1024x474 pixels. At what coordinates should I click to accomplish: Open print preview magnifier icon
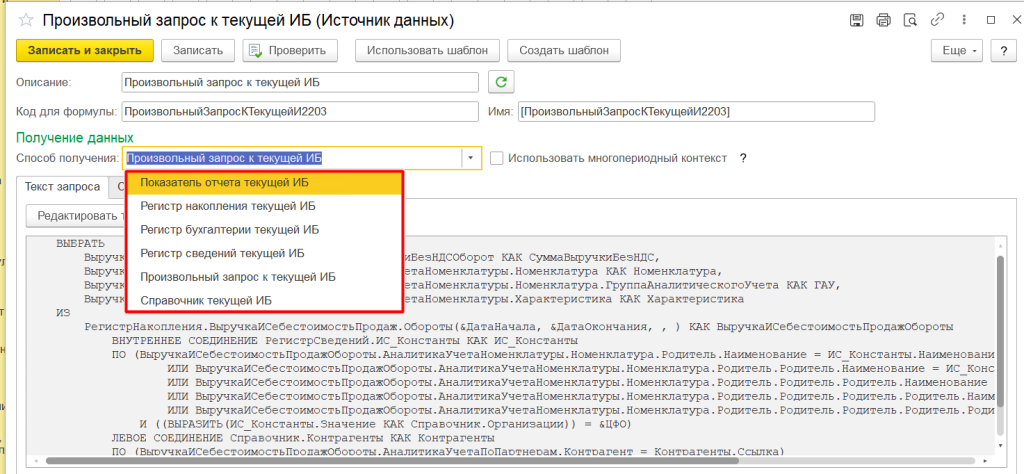pyautogui.click(x=909, y=19)
